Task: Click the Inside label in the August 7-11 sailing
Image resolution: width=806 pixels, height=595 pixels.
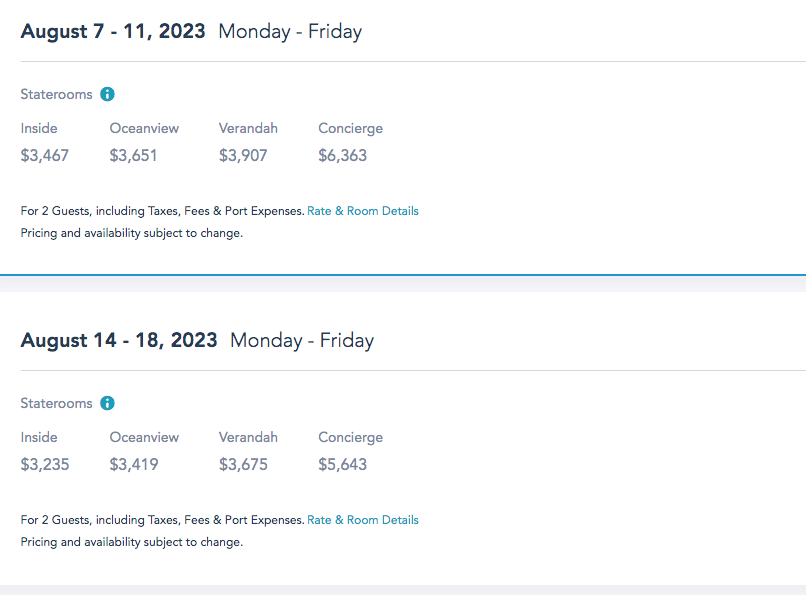Action: 39,128
